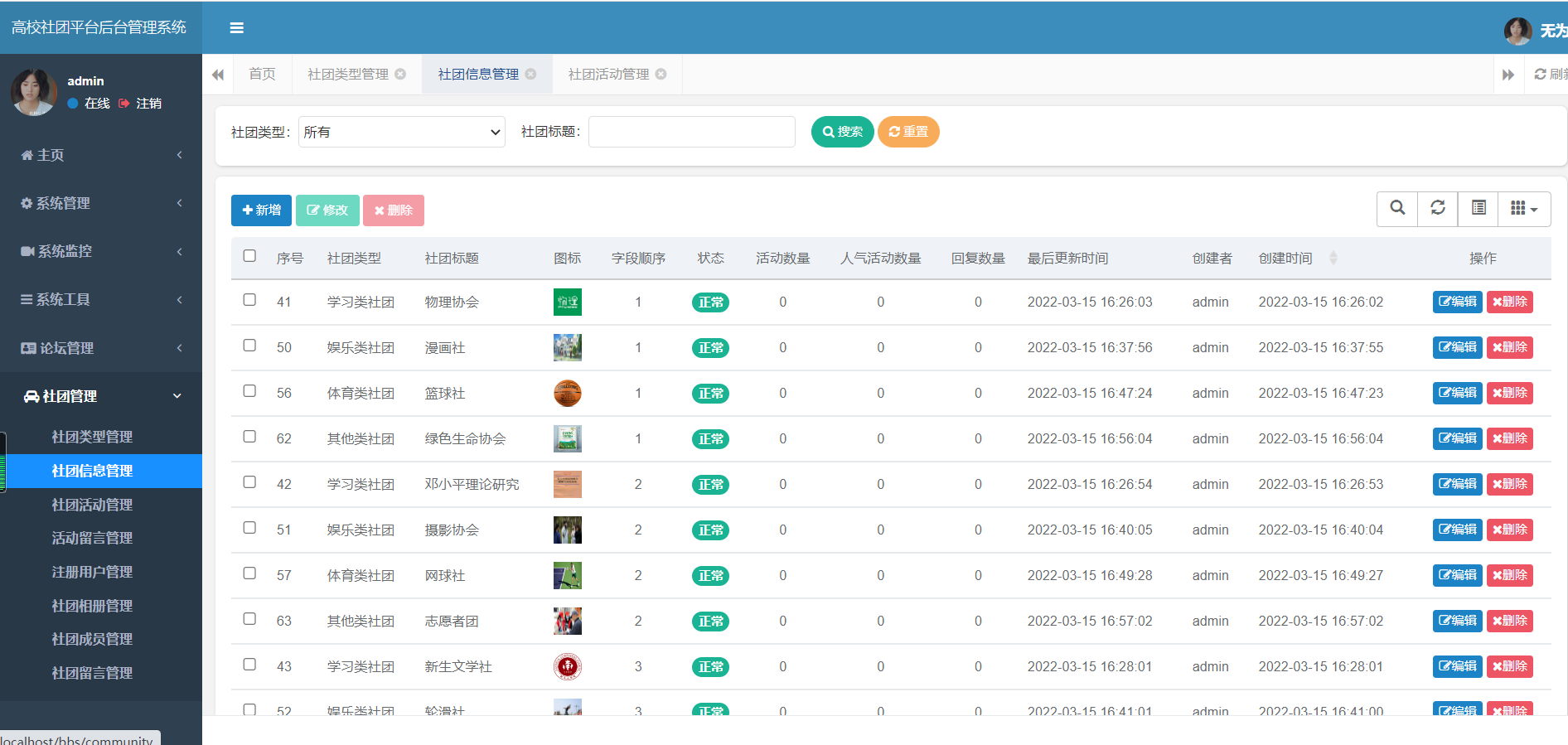
Task: Check the row 63 志愿者团 checkbox
Action: pos(249,618)
